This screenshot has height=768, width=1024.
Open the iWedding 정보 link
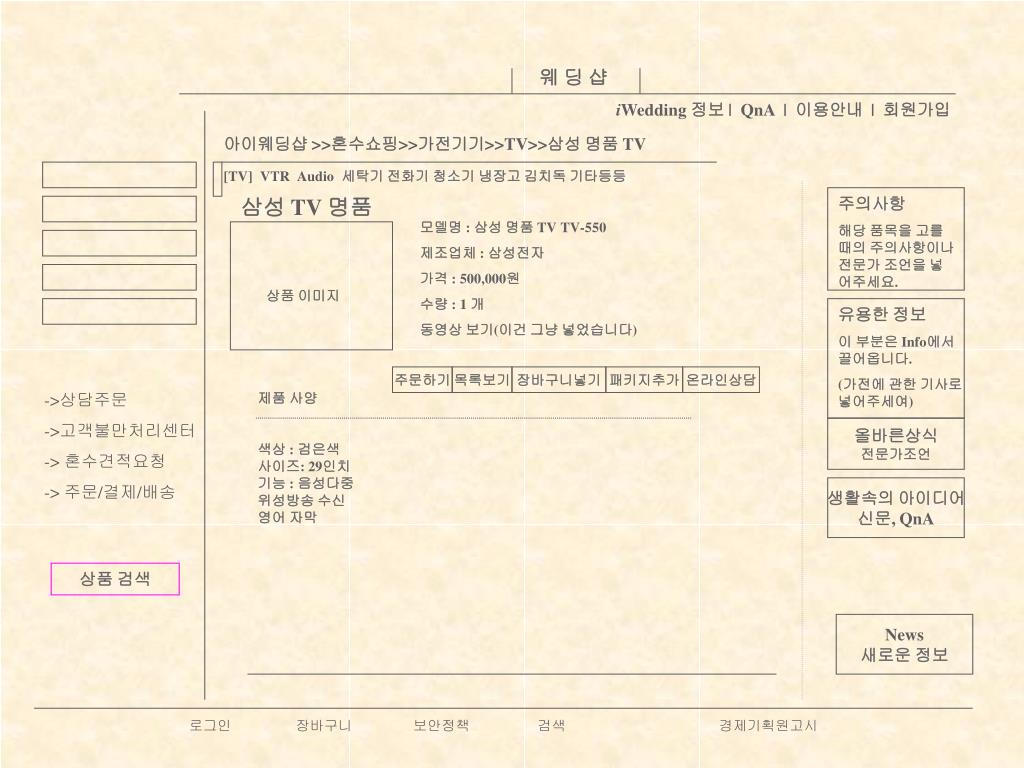coord(669,110)
